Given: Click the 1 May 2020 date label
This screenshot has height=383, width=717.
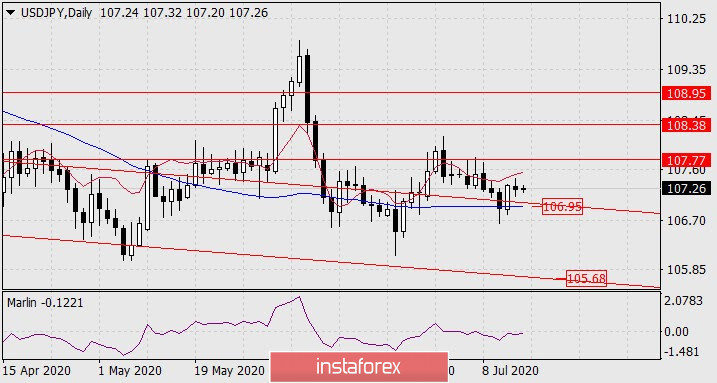Looking at the screenshot, I should pos(130,370).
